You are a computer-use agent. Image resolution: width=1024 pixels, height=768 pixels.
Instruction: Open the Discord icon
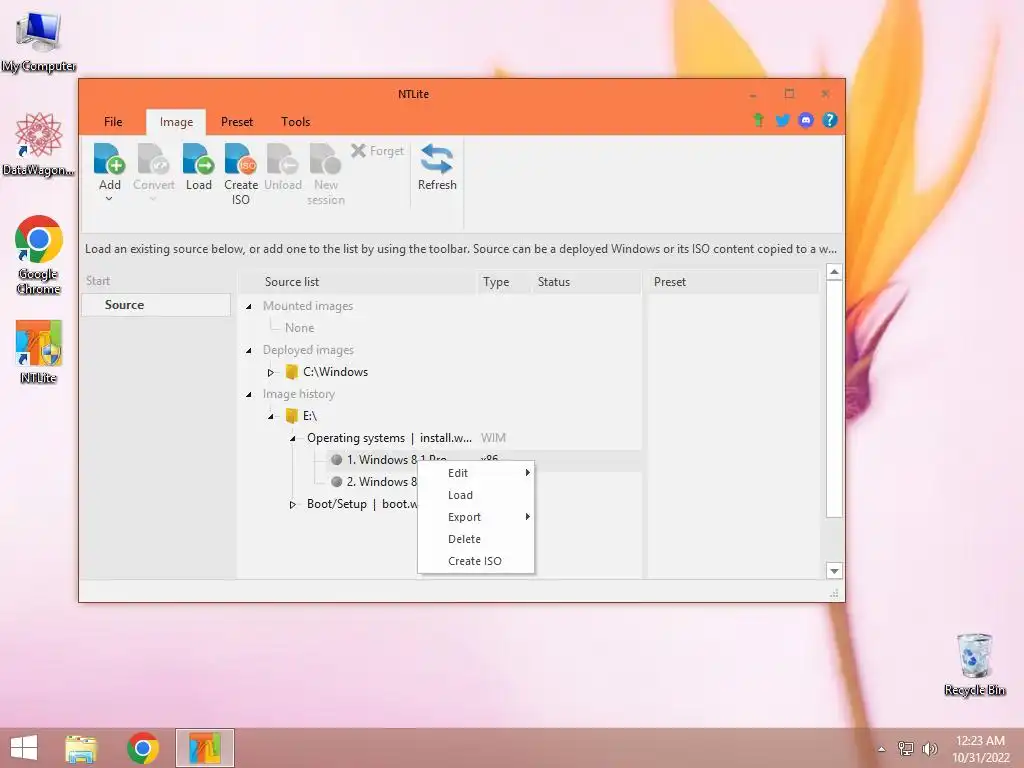click(x=806, y=120)
